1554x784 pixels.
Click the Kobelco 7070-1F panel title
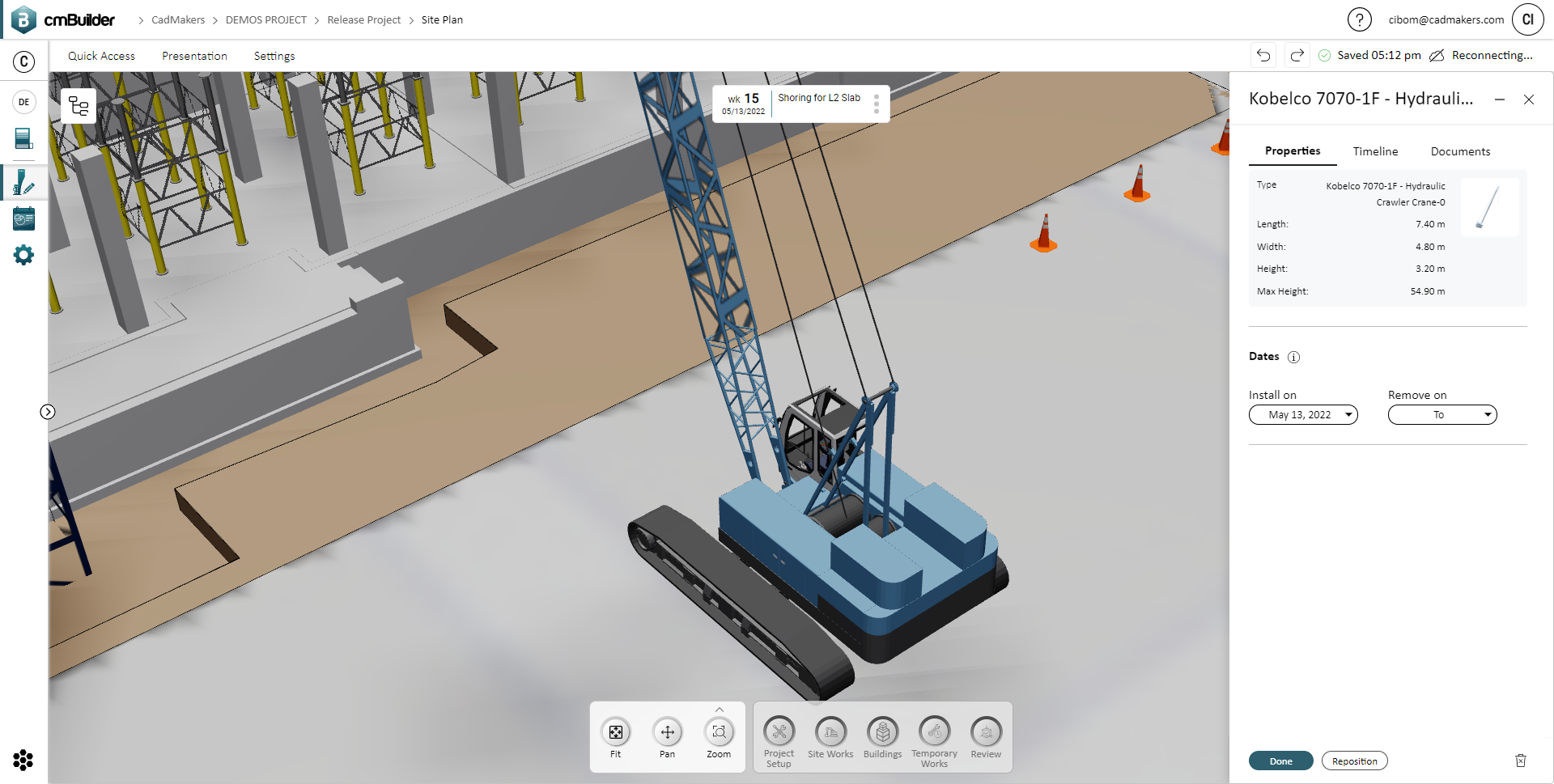click(1361, 99)
